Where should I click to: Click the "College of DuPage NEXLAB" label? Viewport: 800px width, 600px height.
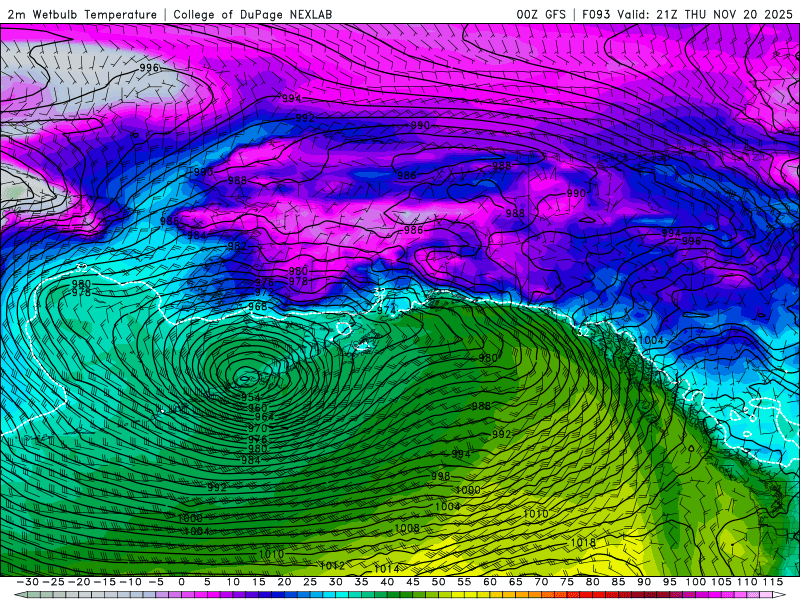pos(253,14)
